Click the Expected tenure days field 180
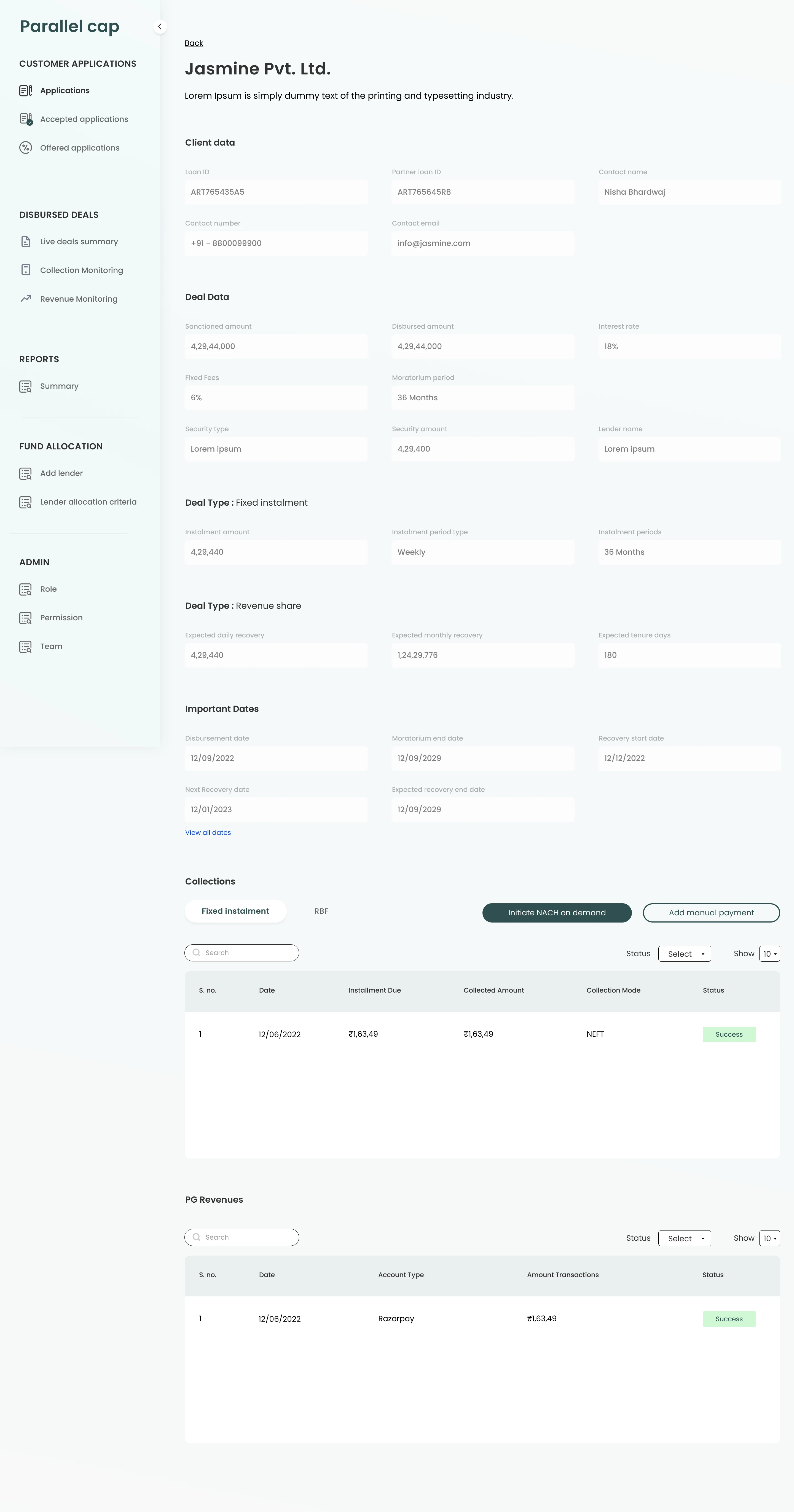 pyautogui.click(x=690, y=655)
